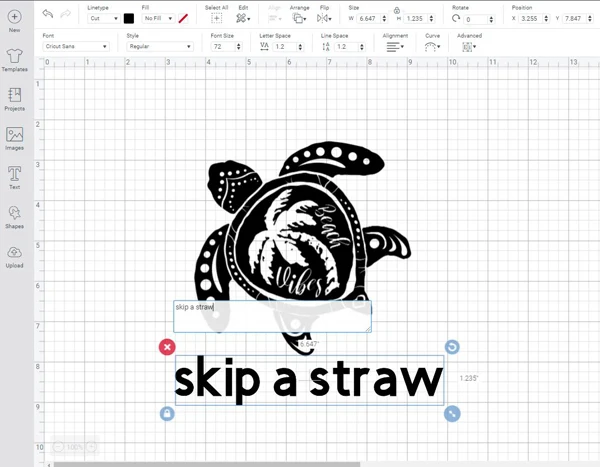Click the zoom out minus button
The height and width of the screenshot is (467, 600).
tap(58, 446)
